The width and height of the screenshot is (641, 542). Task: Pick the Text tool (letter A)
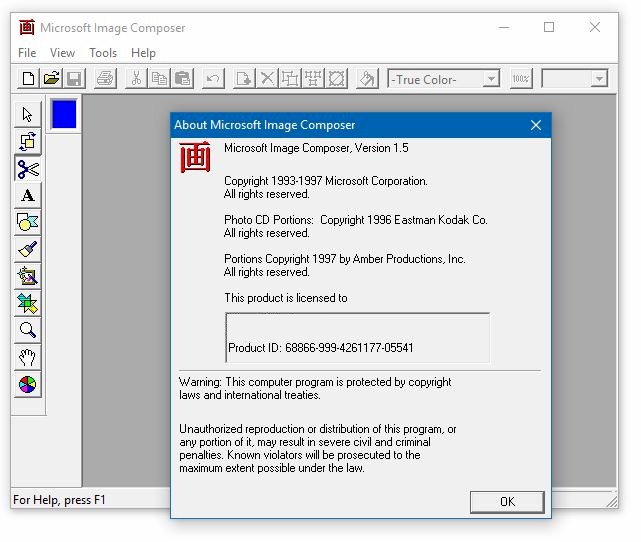click(27, 196)
